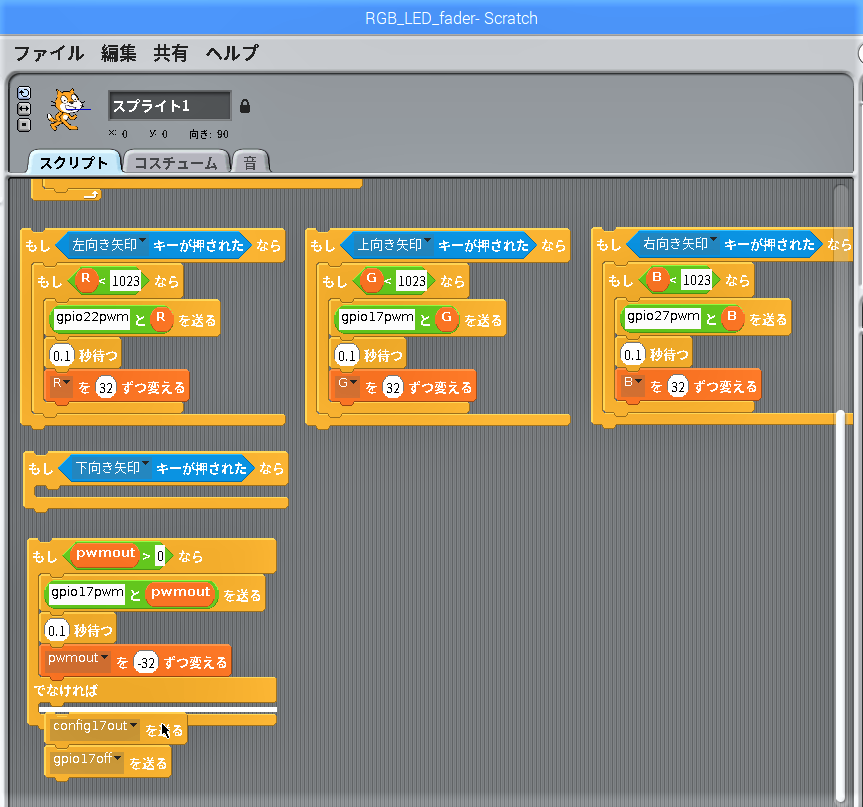Open the 共有 menu
Image resolution: width=863 pixels, height=807 pixels.
(171, 53)
